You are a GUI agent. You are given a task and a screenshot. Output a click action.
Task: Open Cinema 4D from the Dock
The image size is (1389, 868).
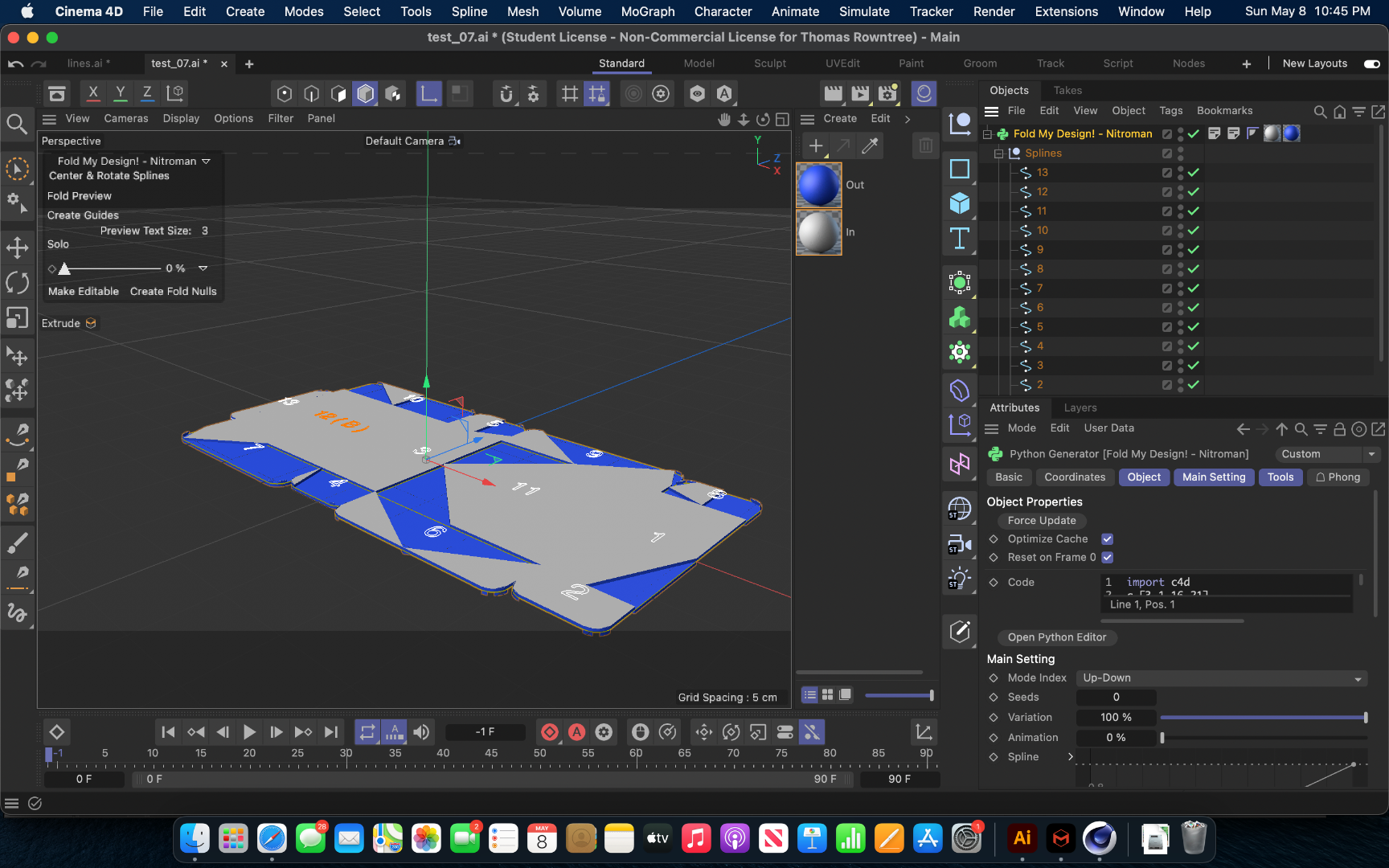pyautogui.click(x=1099, y=838)
